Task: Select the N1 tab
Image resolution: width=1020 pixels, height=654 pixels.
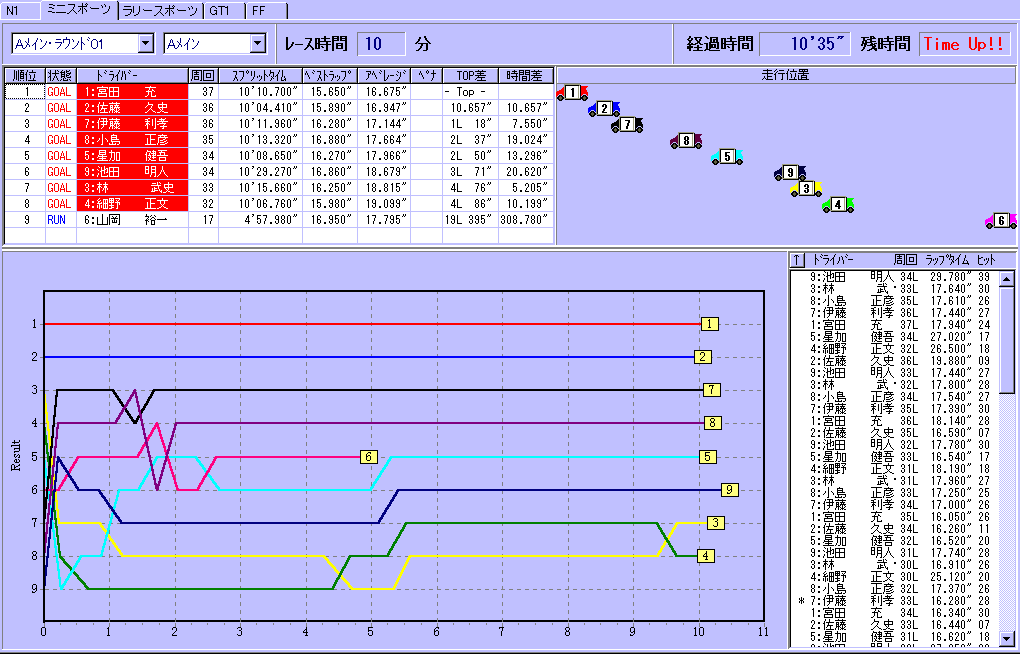Action: coord(15,10)
